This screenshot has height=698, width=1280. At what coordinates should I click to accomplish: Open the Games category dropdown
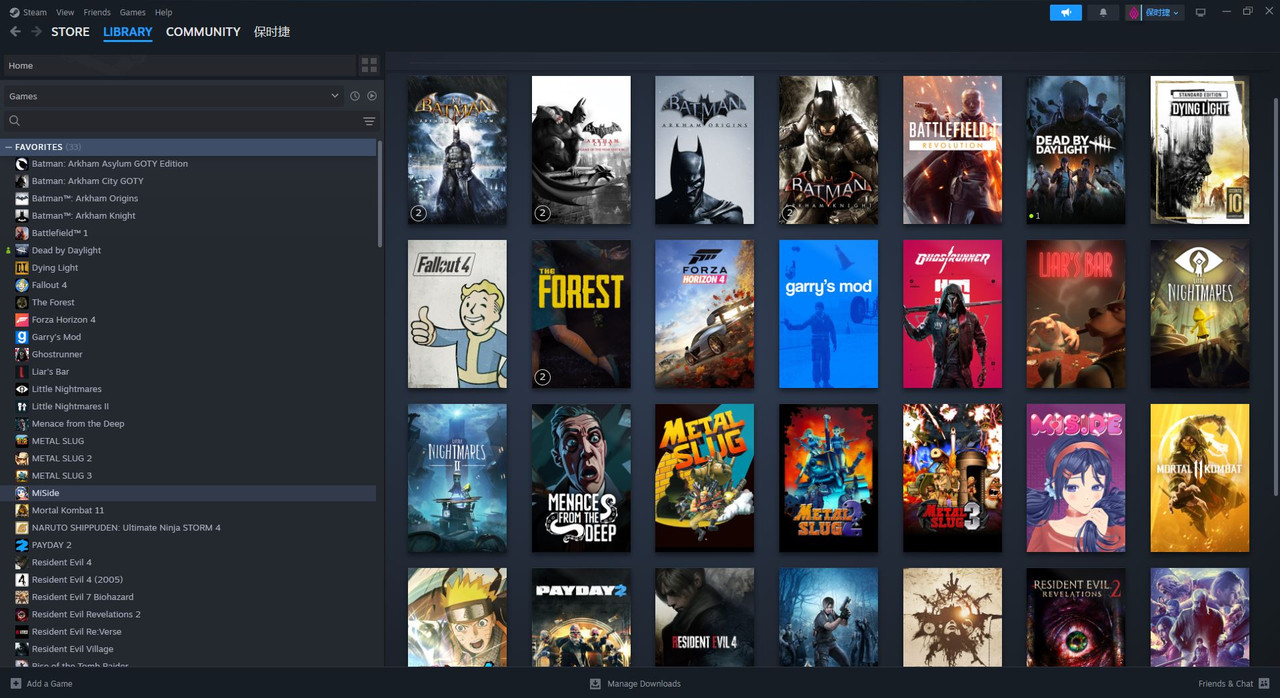(x=174, y=96)
